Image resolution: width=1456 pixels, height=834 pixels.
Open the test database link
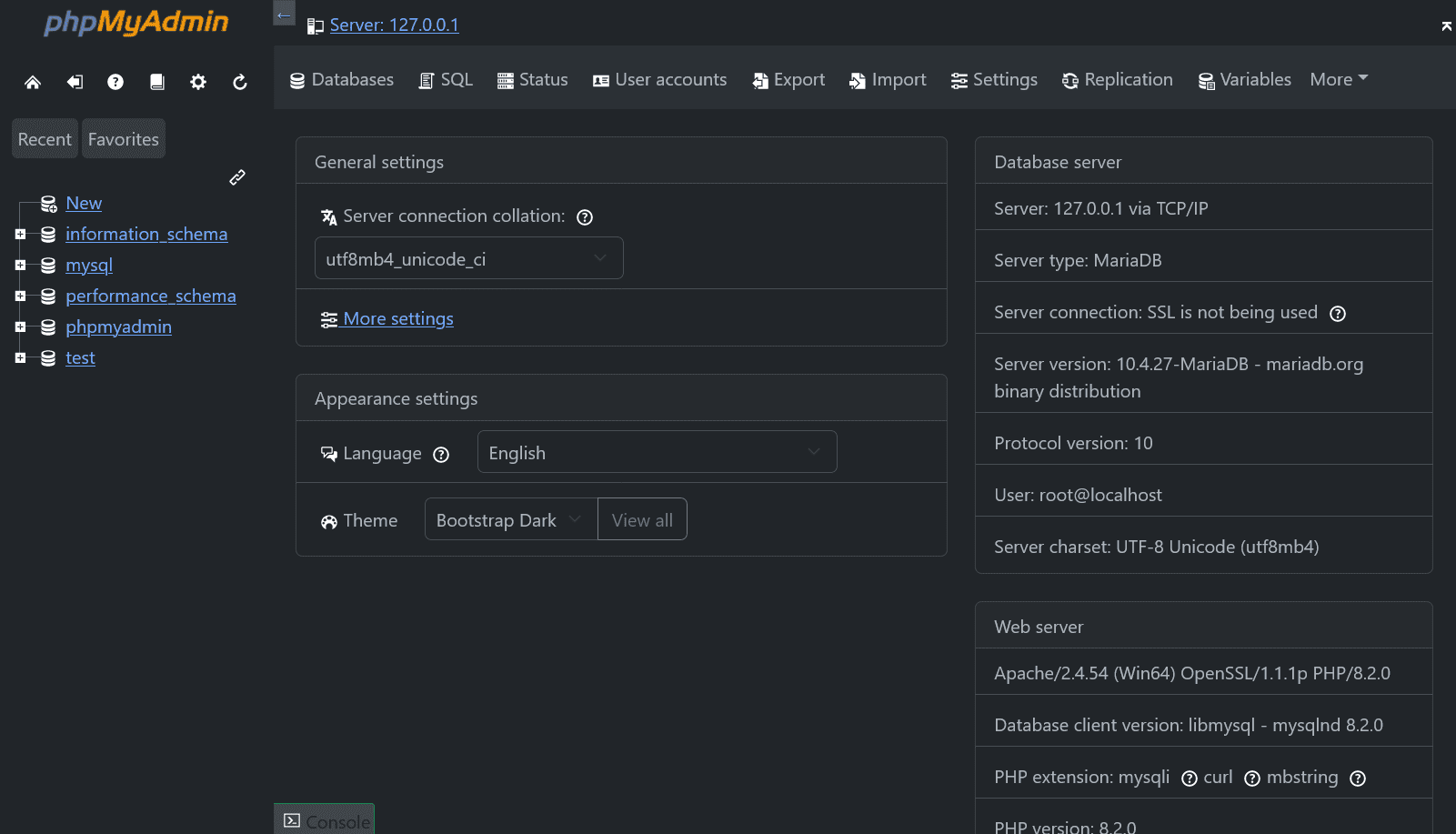tap(80, 358)
